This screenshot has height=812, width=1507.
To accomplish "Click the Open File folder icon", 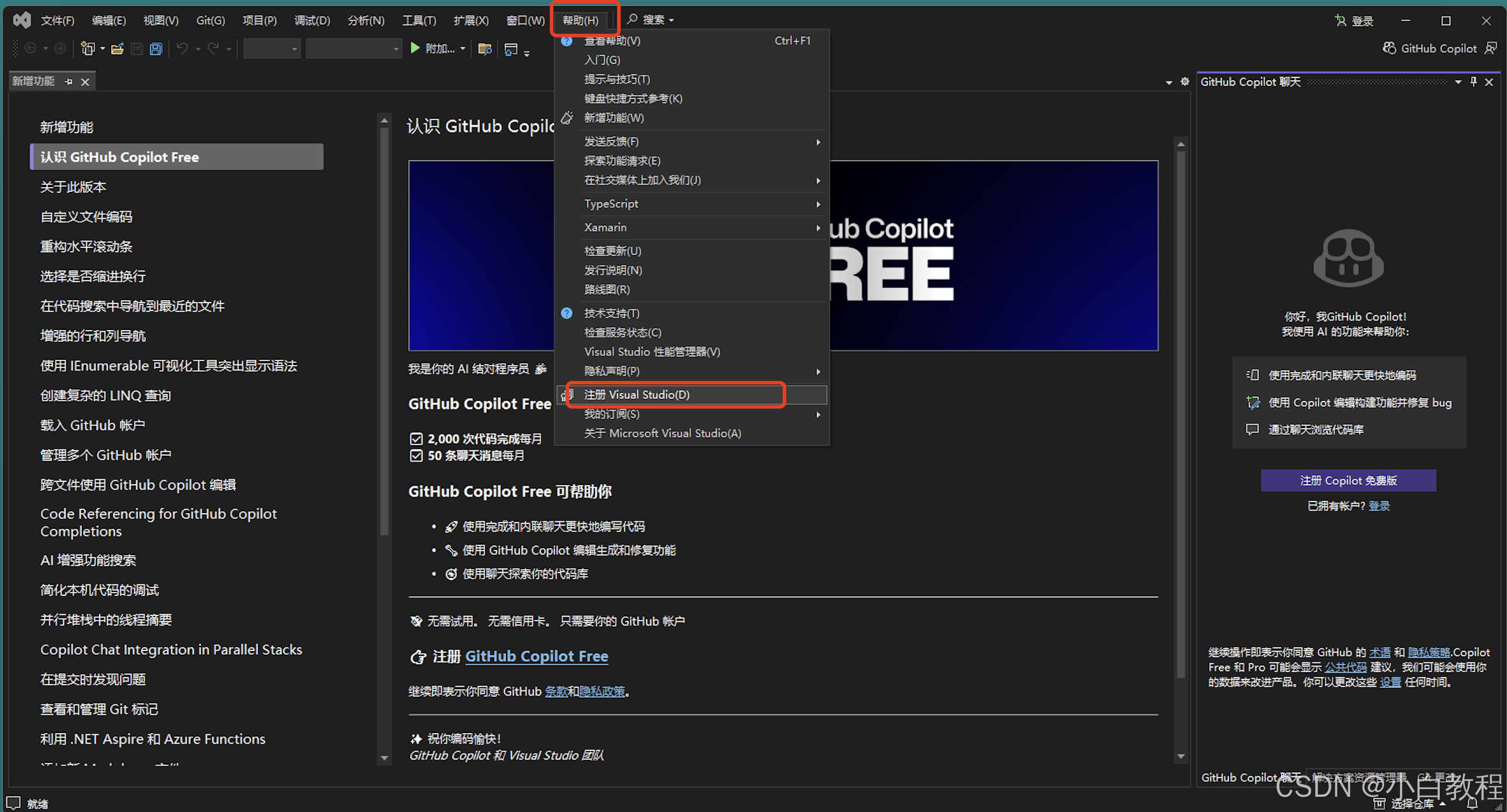I will [x=117, y=49].
